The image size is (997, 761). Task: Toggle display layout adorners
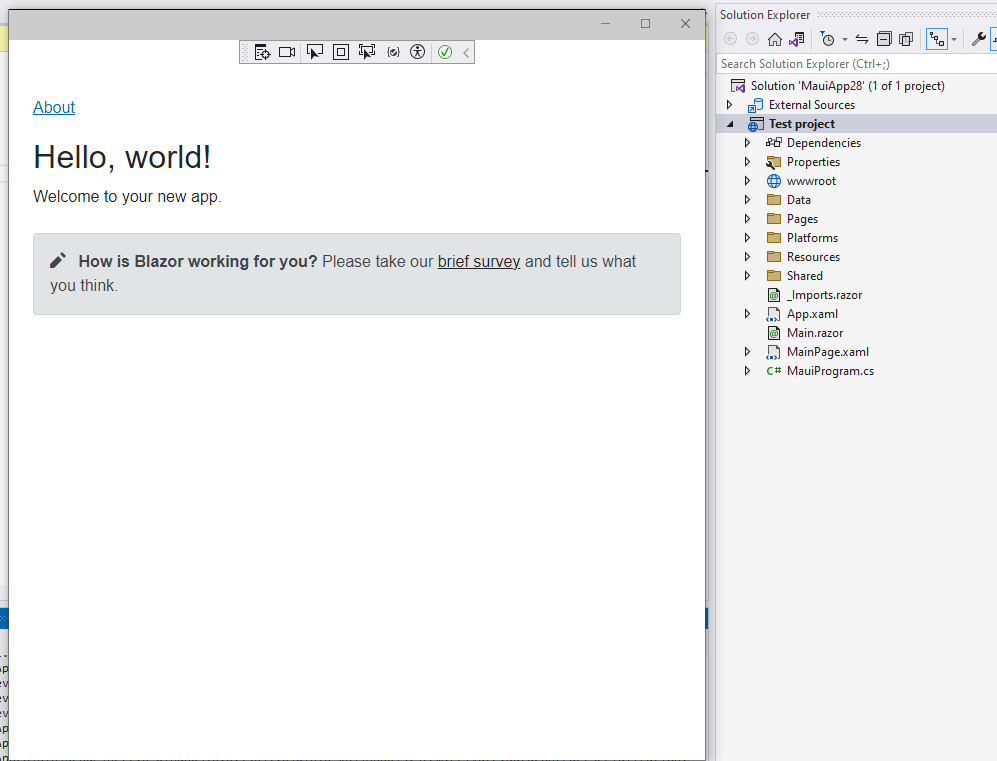341,51
